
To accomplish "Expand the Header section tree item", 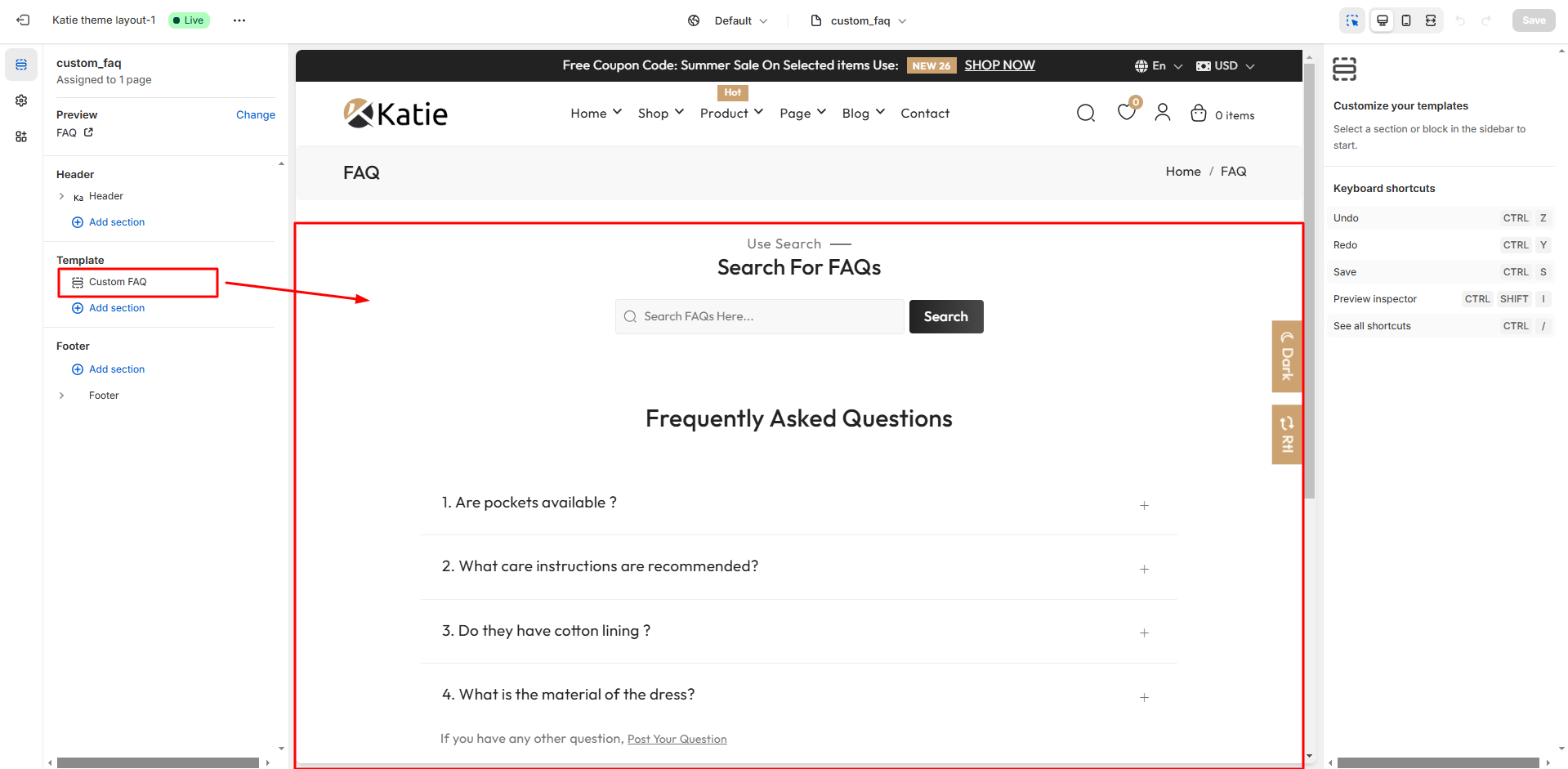I will (x=62, y=196).
